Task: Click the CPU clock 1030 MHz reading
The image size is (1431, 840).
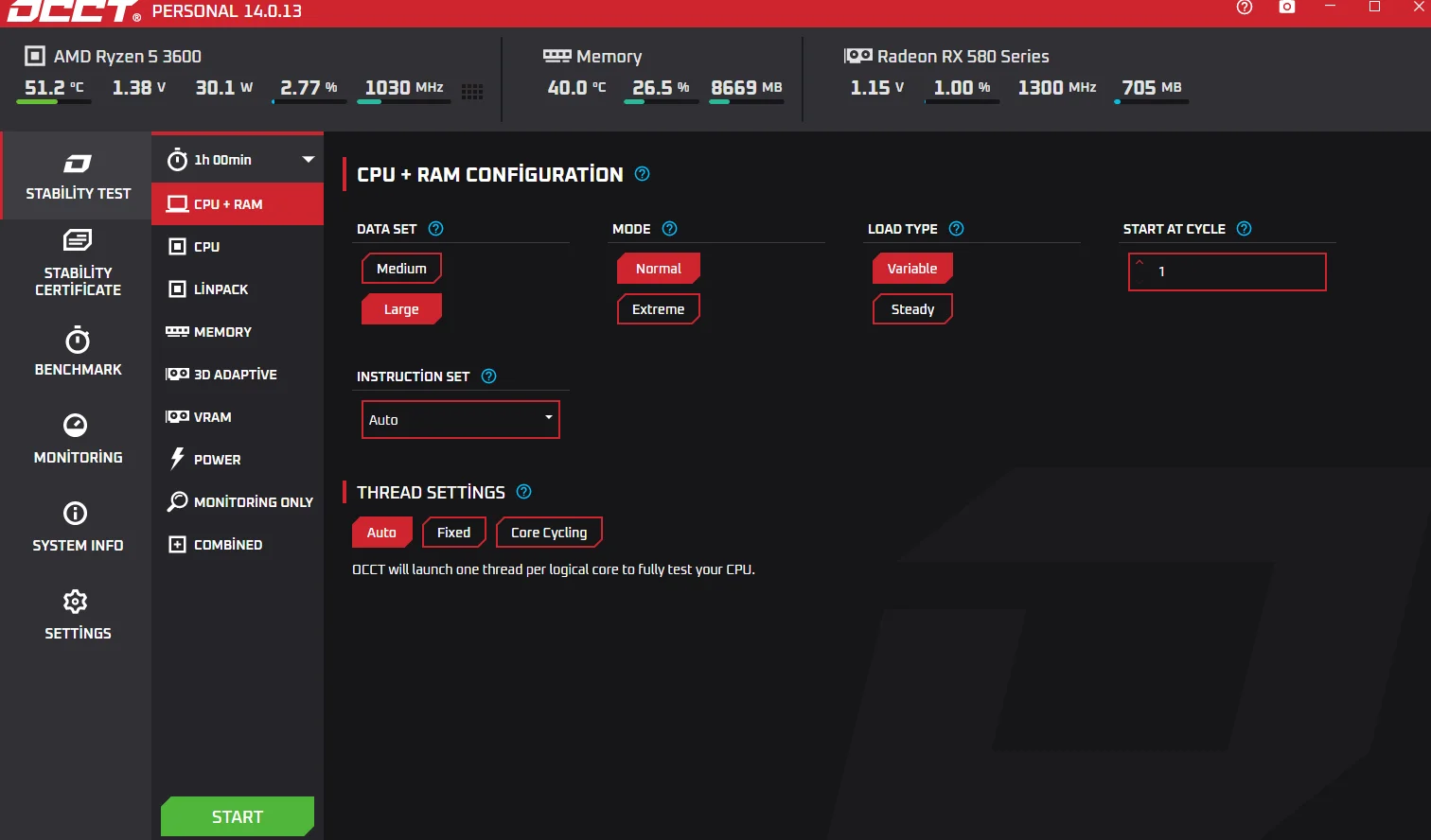Action: 404,88
